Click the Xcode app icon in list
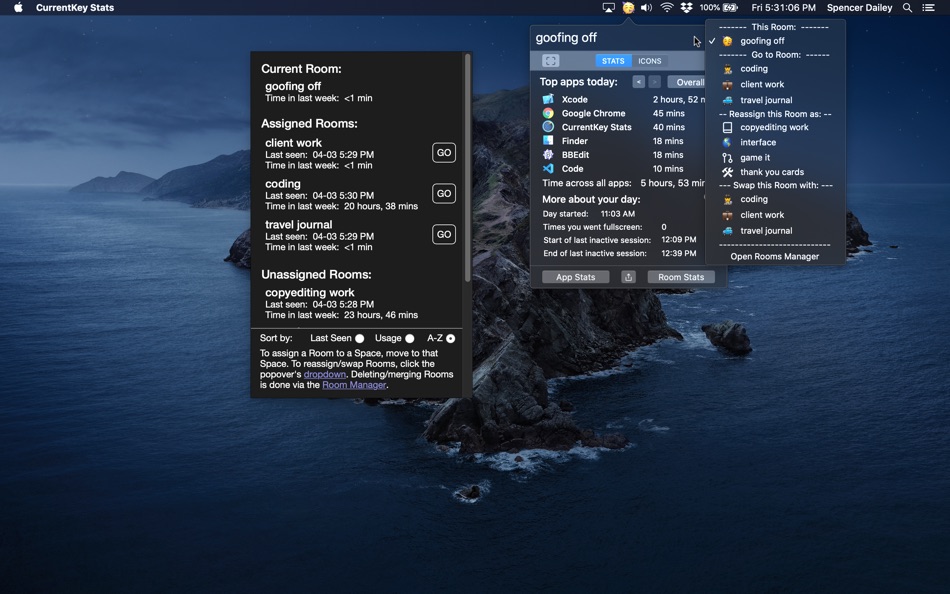Viewport: 950px width, 594px height. pyautogui.click(x=548, y=100)
